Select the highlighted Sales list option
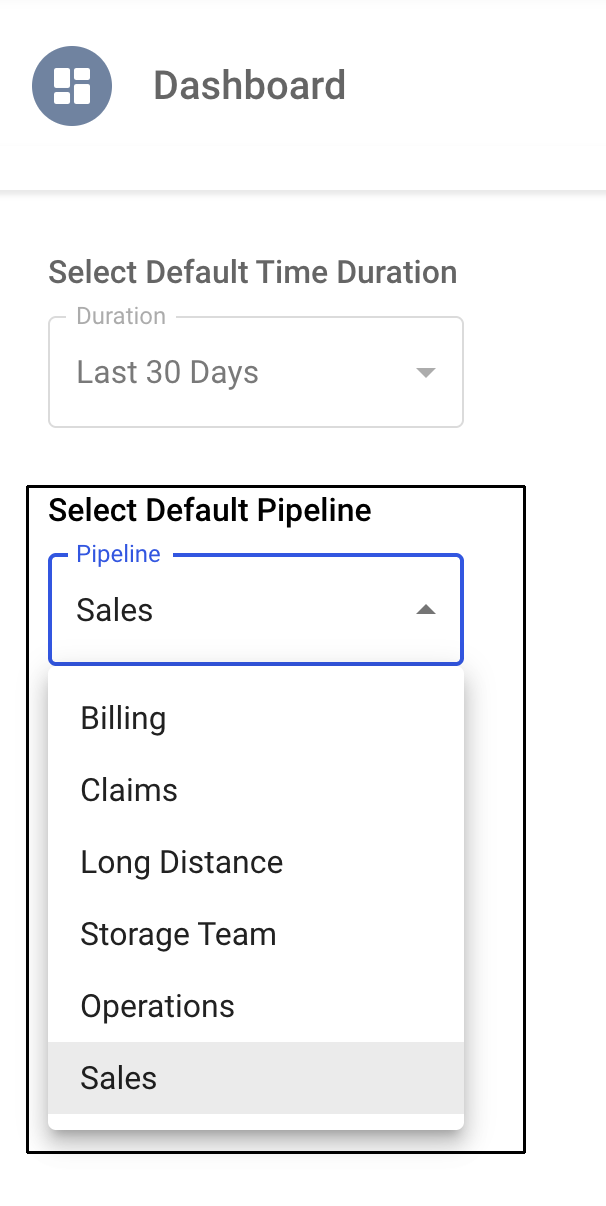The image size is (606, 1206). click(x=119, y=1078)
